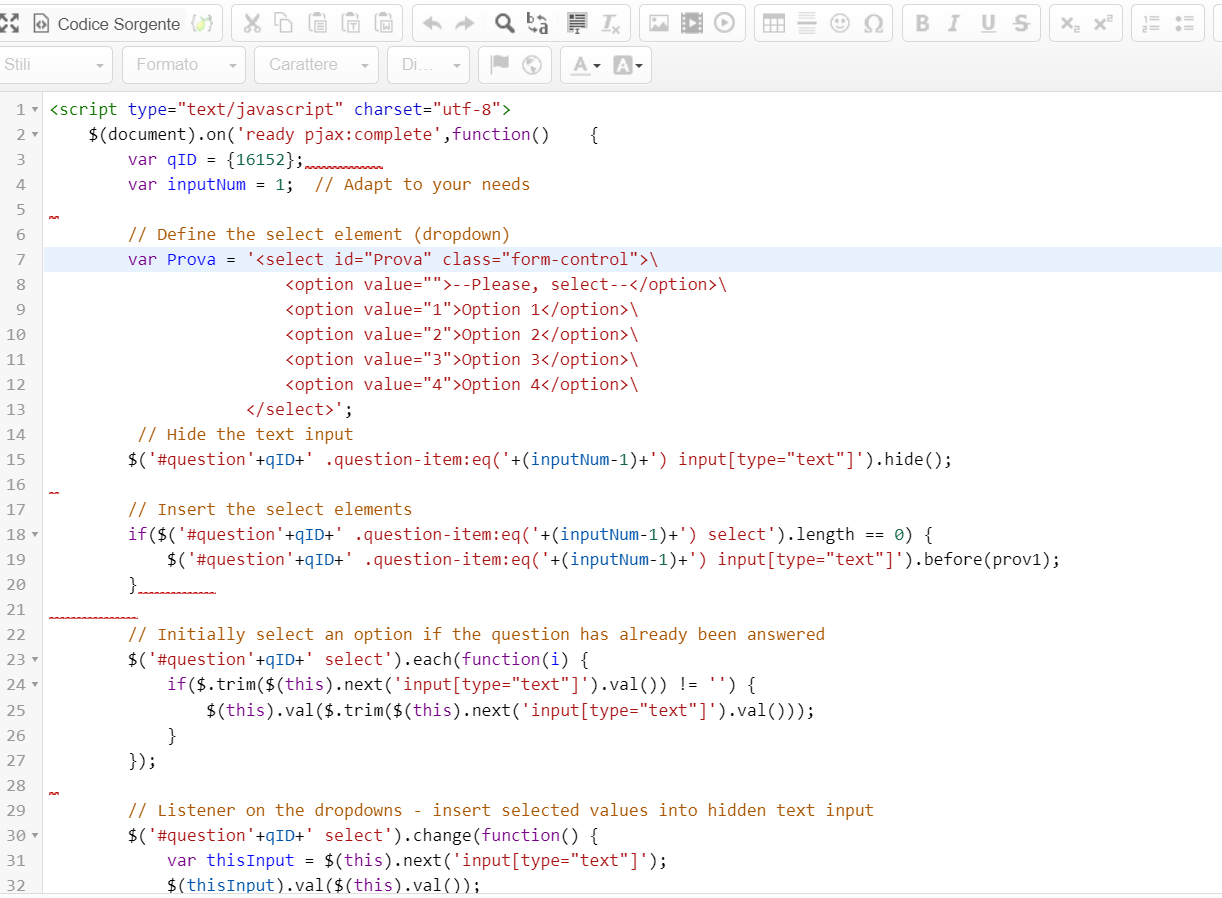
Task: Insert special character with Omega icon
Action: [x=873, y=23]
